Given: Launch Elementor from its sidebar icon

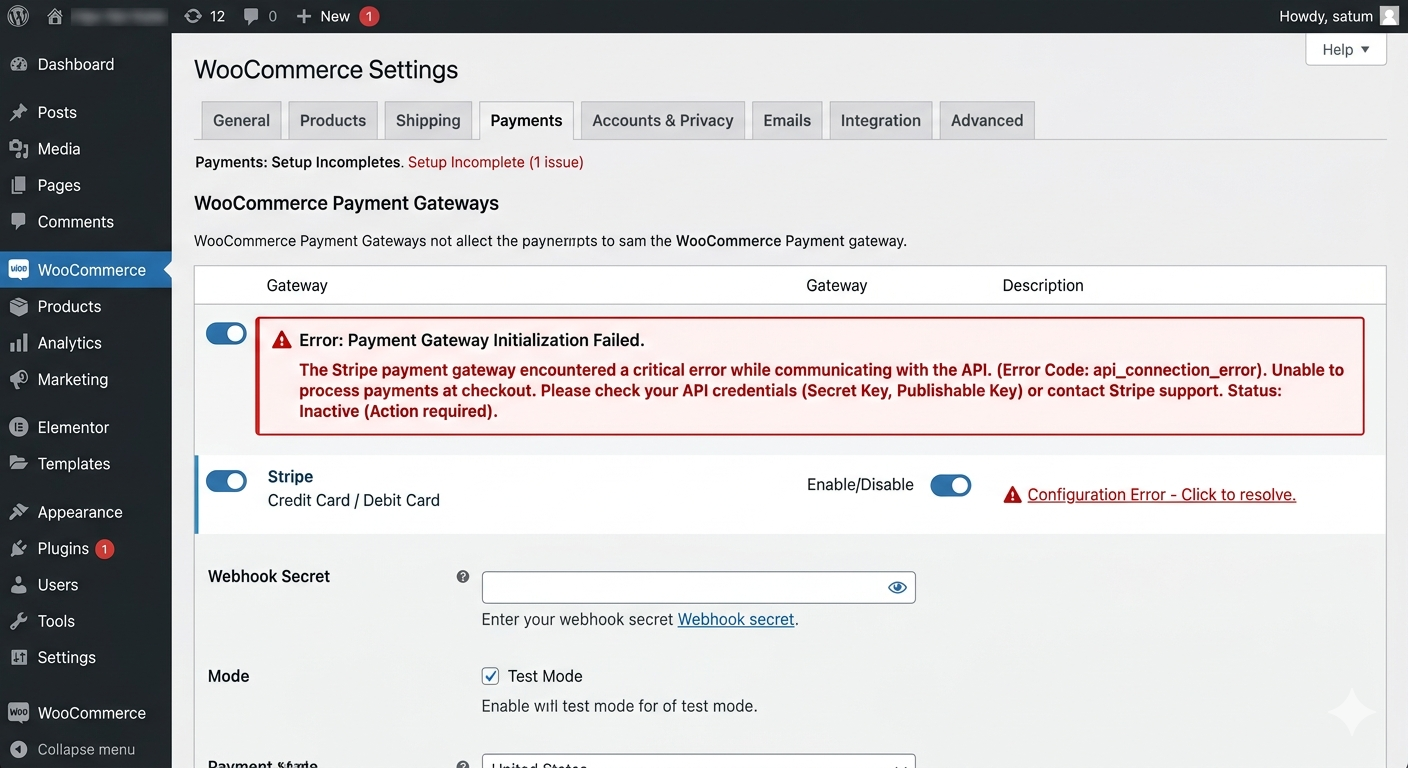Looking at the screenshot, I should point(18,427).
